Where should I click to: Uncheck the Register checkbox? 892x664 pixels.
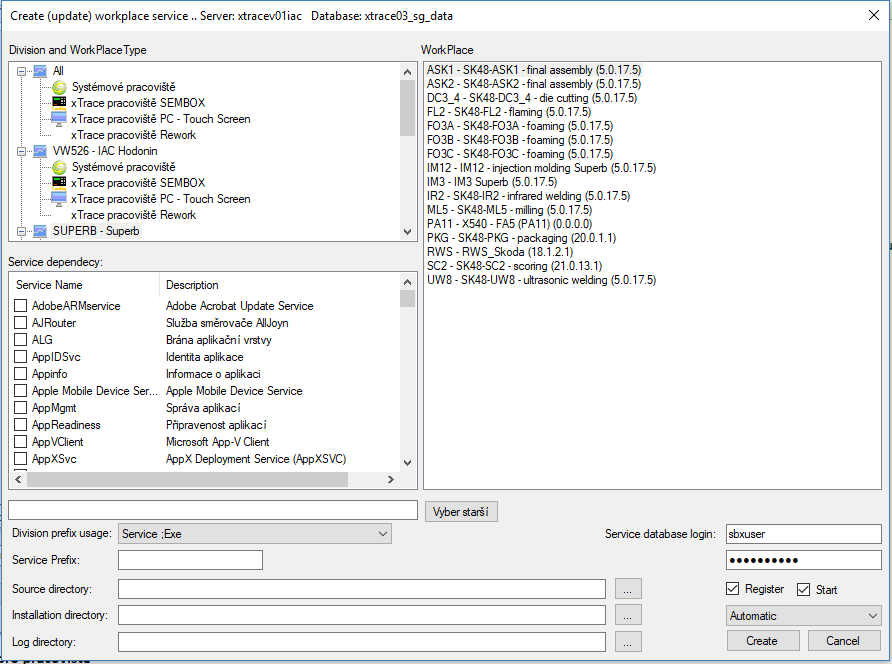[733, 589]
